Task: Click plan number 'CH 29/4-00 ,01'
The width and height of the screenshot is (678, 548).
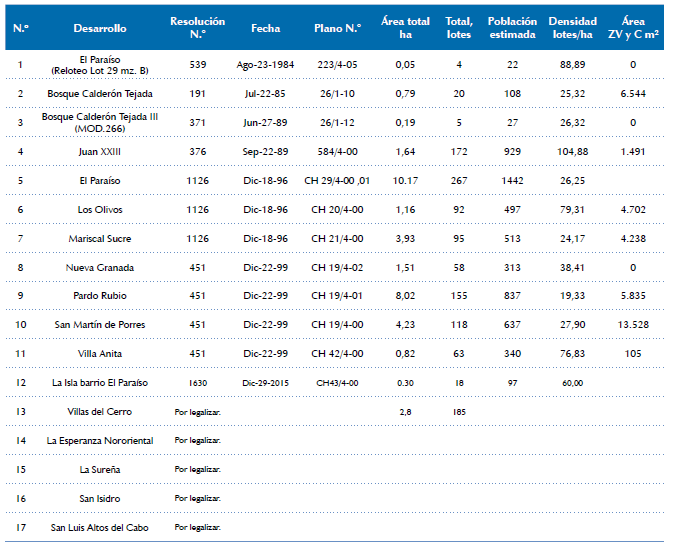Action: [338, 180]
